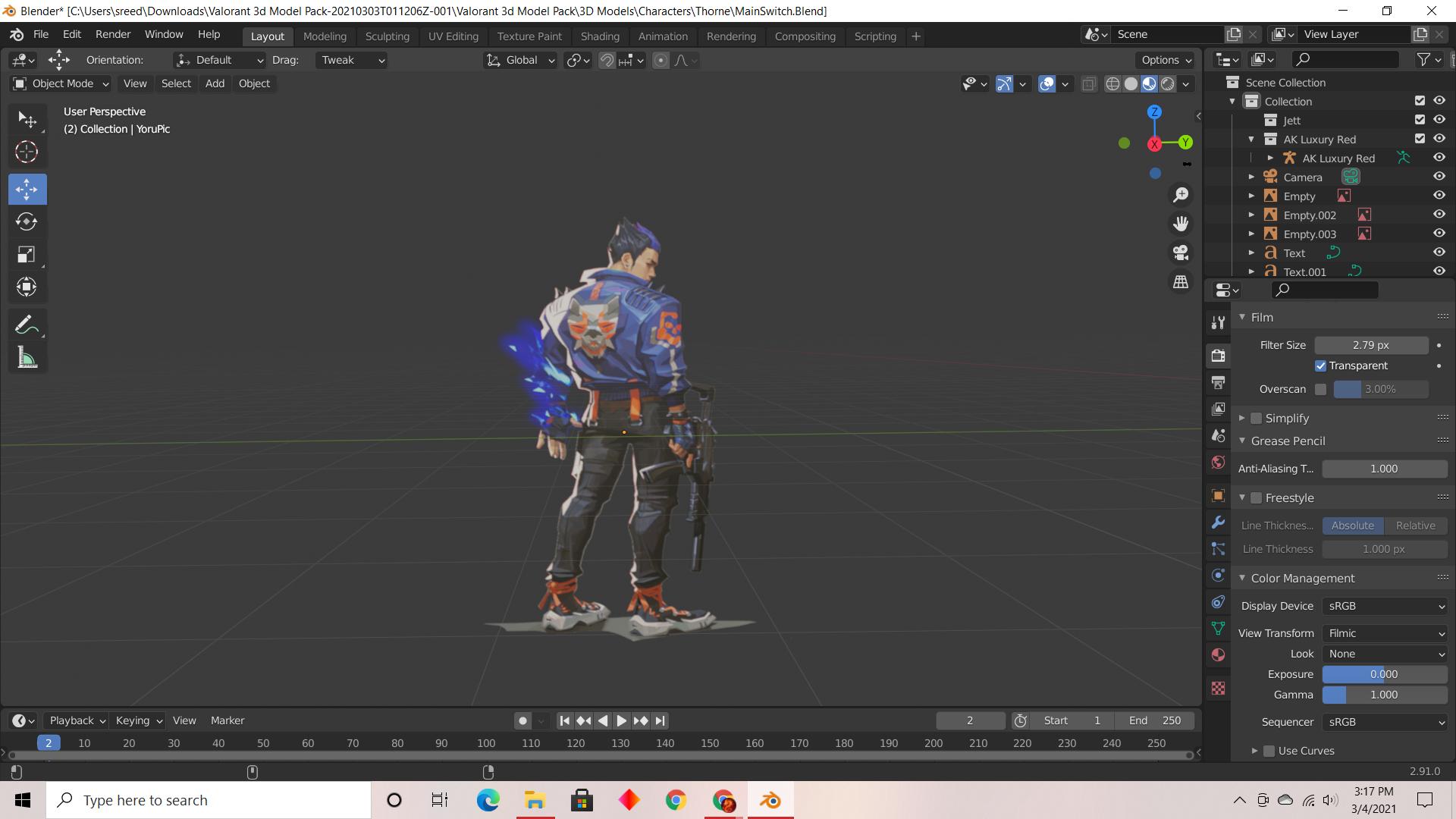
Task: Select the Scale tool
Action: (x=27, y=255)
